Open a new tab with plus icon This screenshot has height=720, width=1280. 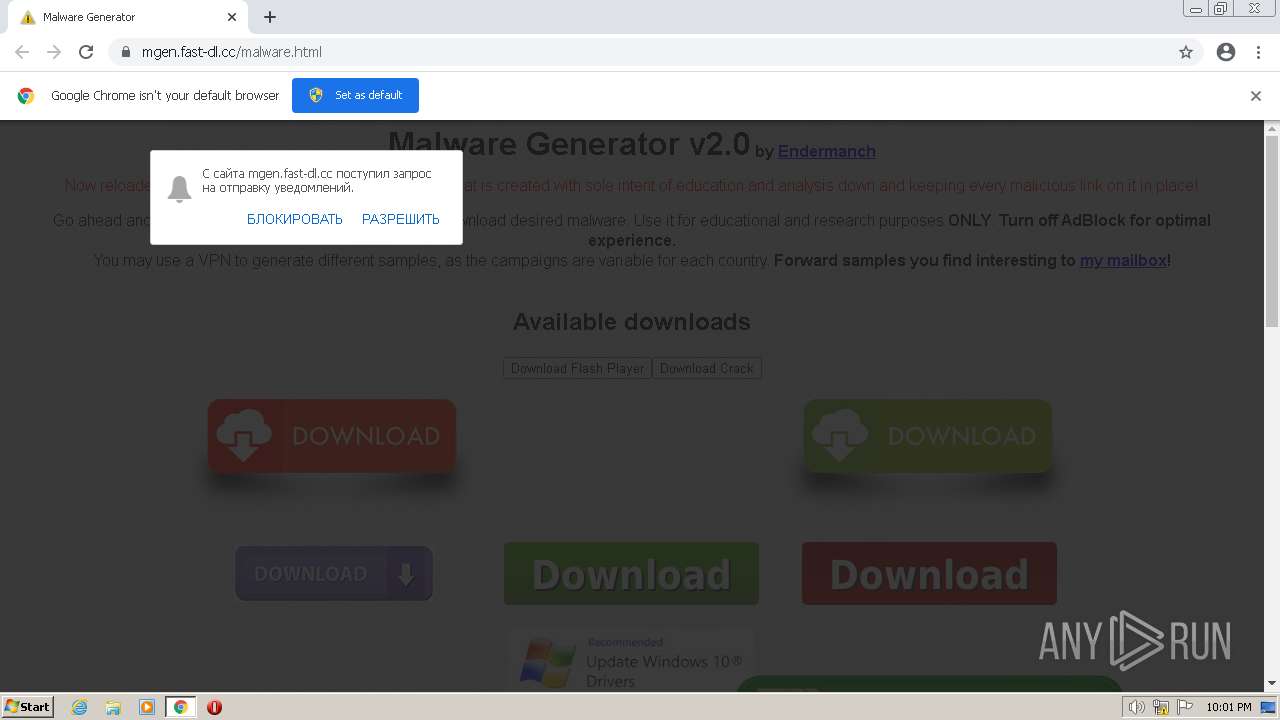[270, 17]
